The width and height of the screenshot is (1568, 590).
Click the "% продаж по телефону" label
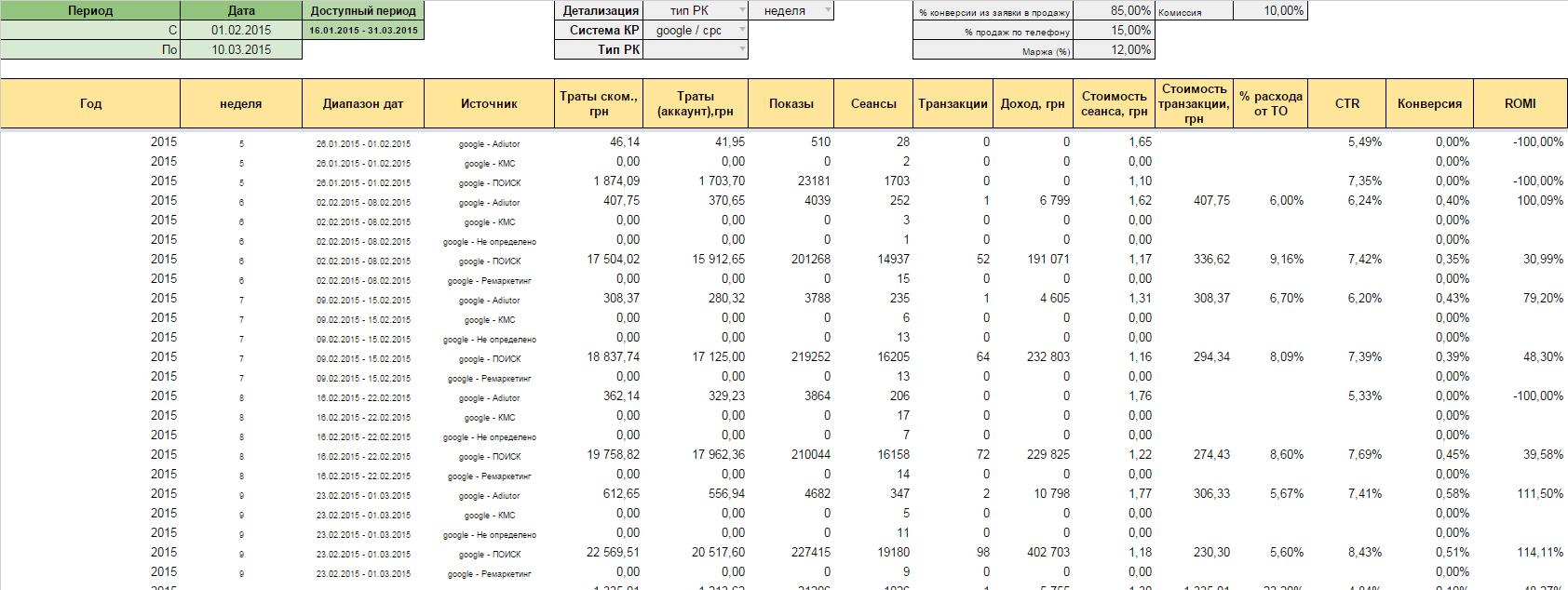pos(994,31)
